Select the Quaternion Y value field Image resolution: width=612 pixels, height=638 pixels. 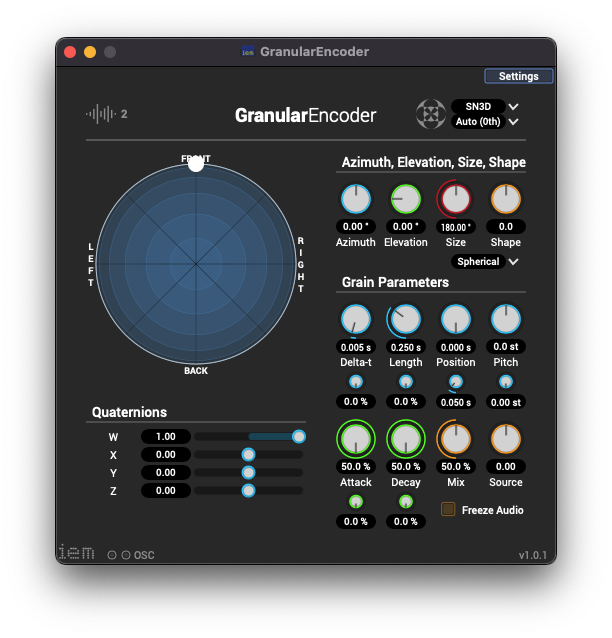tap(166, 473)
